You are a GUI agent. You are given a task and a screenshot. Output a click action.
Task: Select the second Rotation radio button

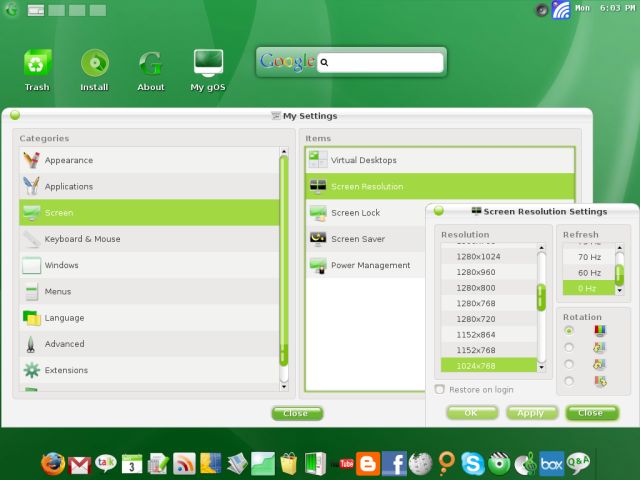click(569, 347)
